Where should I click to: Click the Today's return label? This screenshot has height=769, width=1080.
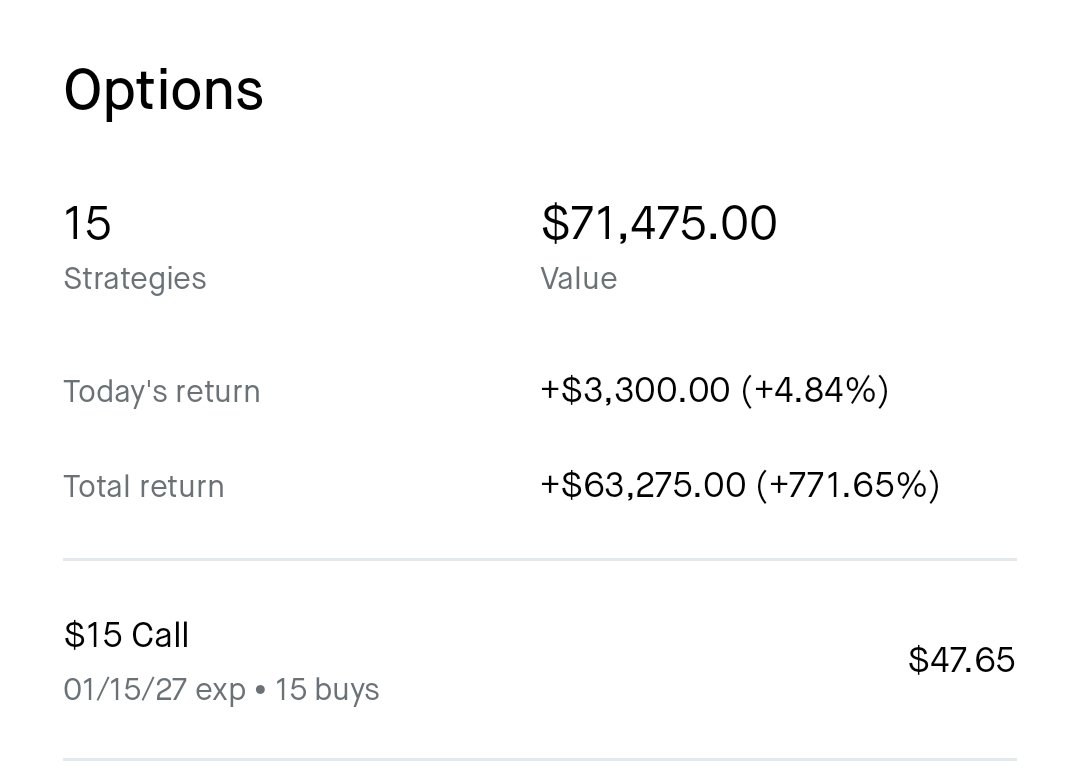pyautogui.click(x=162, y=391)
